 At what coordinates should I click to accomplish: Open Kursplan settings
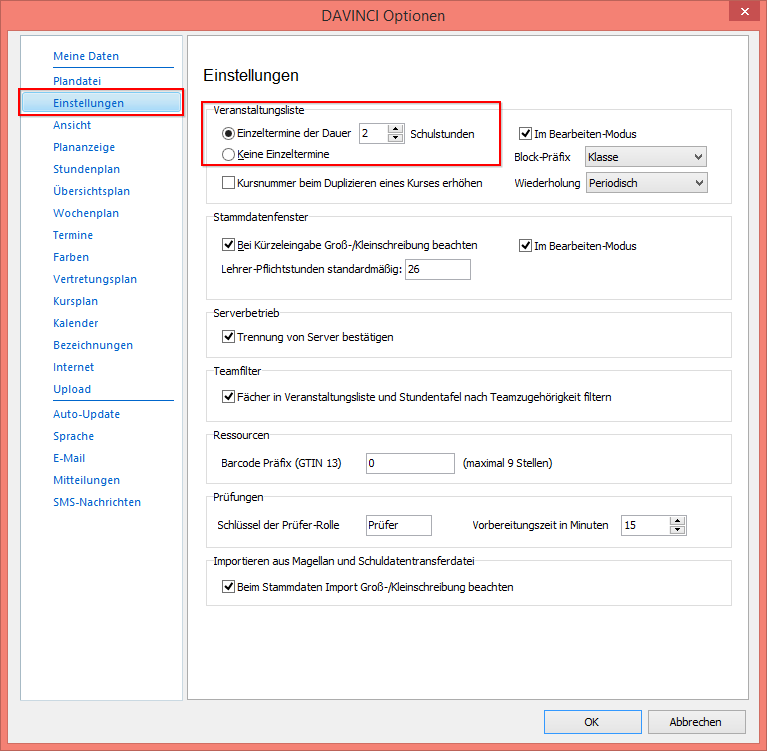pos(75,301)
